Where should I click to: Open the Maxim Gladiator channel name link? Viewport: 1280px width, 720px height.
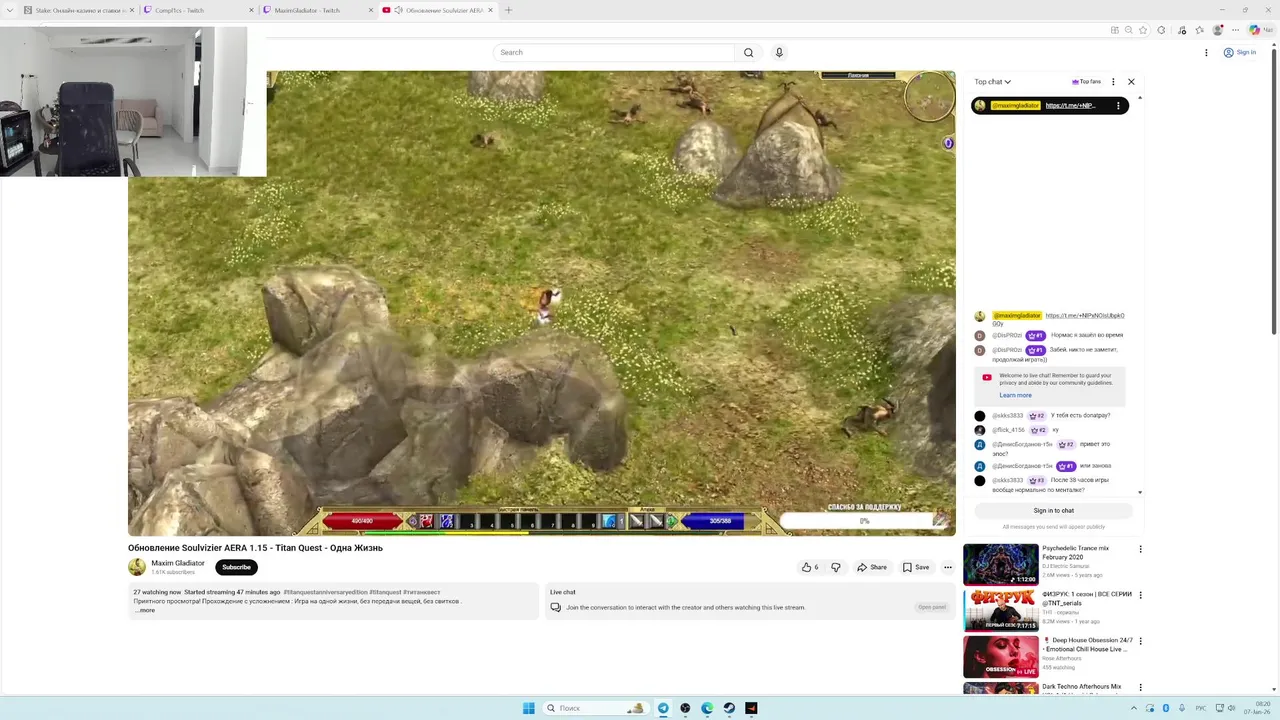point(178,563)
